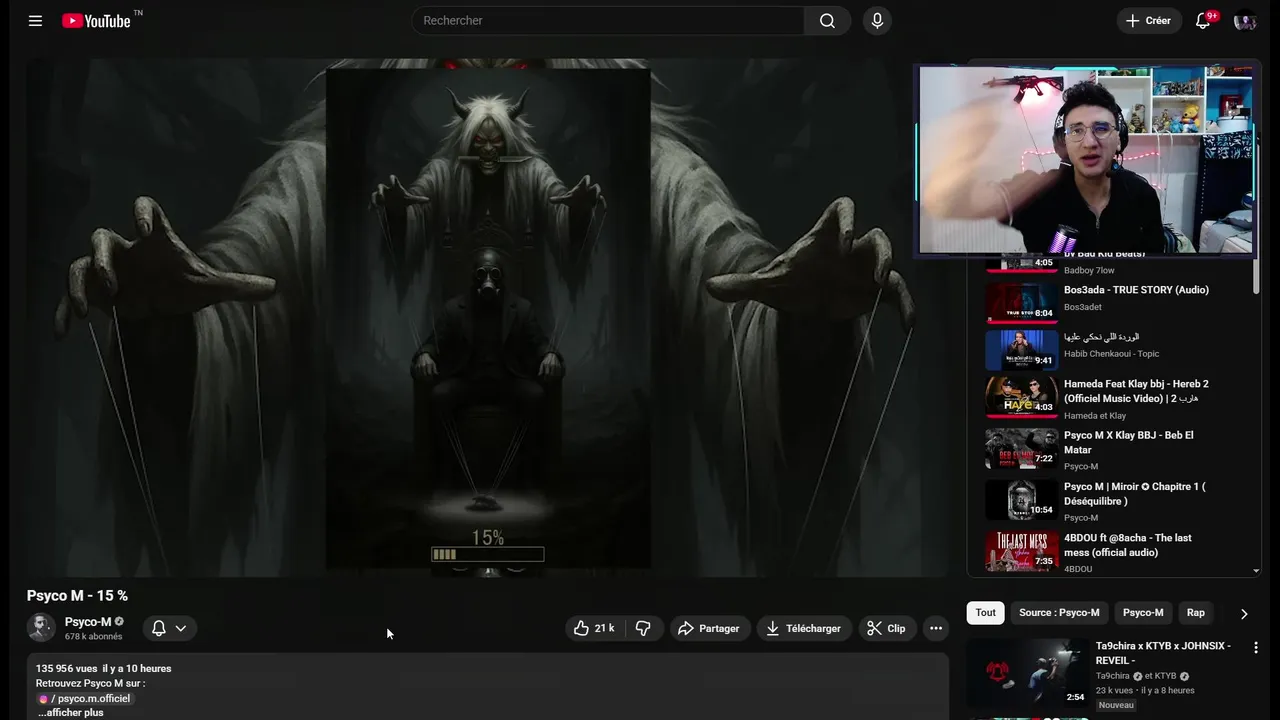The image size is (1280, 720).
Task: Open more actions three-dot menu
Action: point(936,628)
